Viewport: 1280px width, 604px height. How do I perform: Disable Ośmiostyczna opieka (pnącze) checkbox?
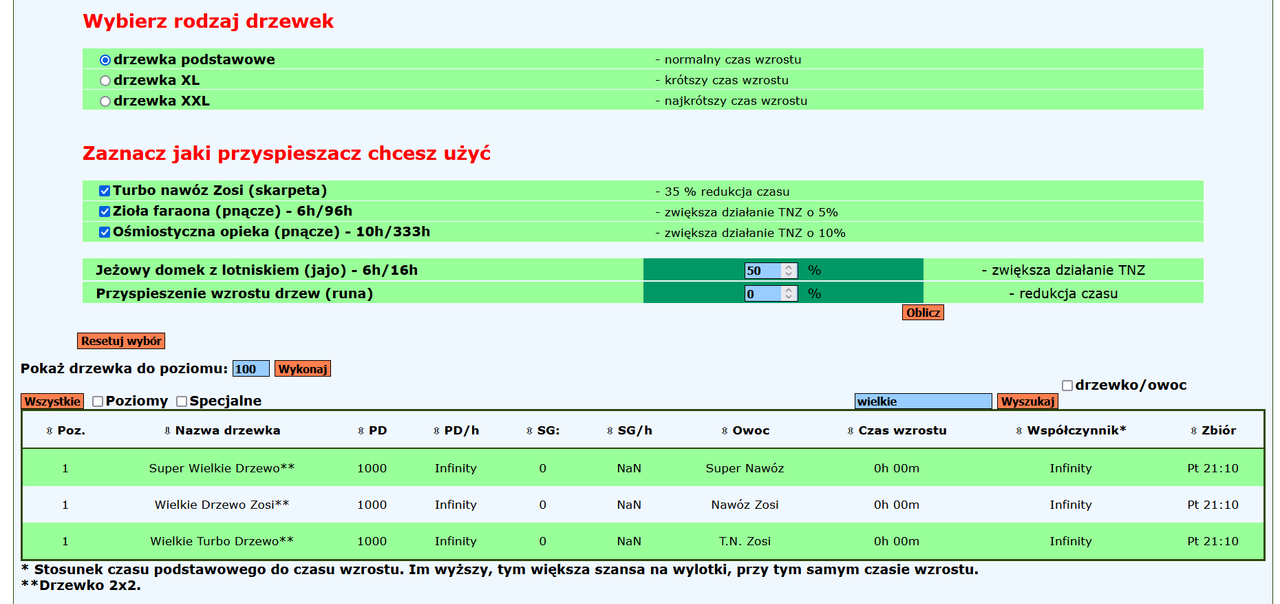click(x=105, y=232)
